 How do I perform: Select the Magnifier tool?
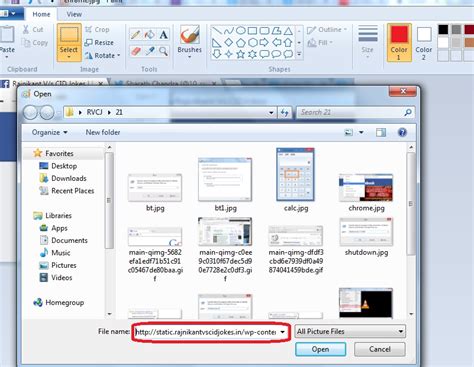[163, 51]
